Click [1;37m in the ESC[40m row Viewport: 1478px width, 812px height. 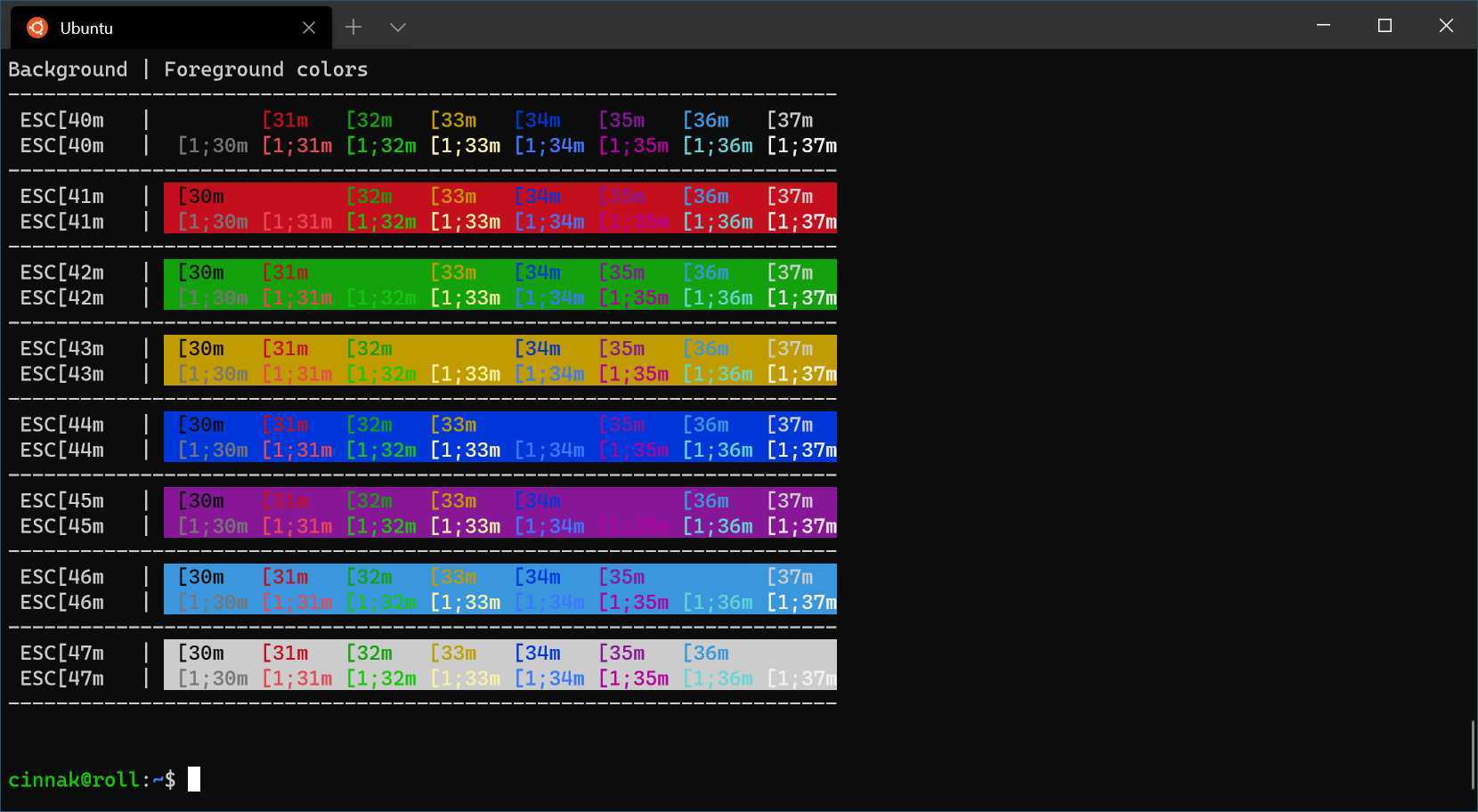801,146
